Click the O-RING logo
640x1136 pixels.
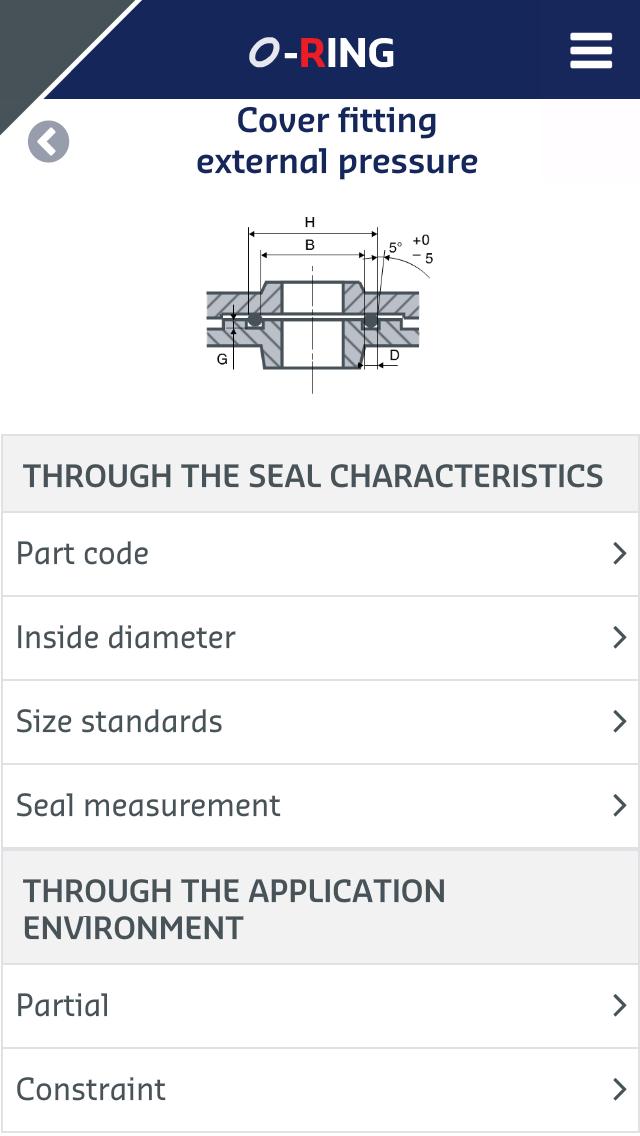[321, 53]
